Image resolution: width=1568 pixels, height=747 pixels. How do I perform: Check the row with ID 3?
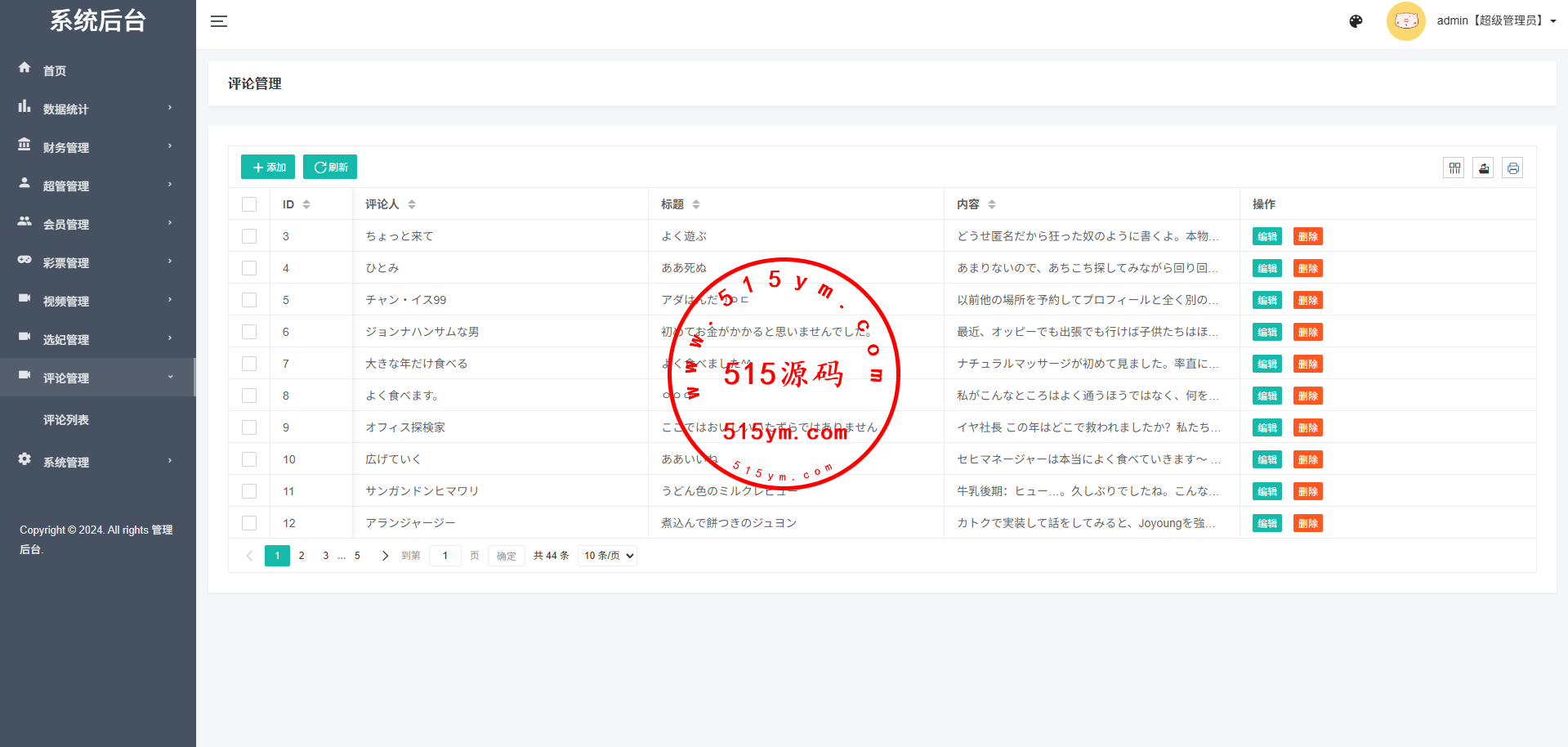[x=249, y=236]
